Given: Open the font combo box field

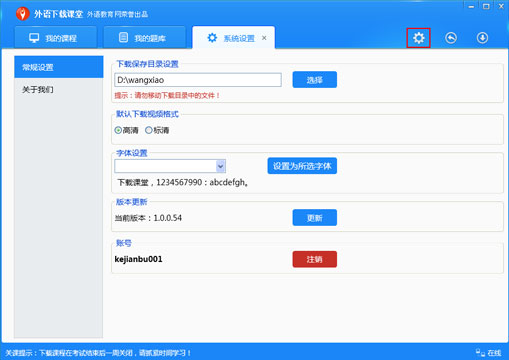Looking at the screenshot, I should click(170, 166).
